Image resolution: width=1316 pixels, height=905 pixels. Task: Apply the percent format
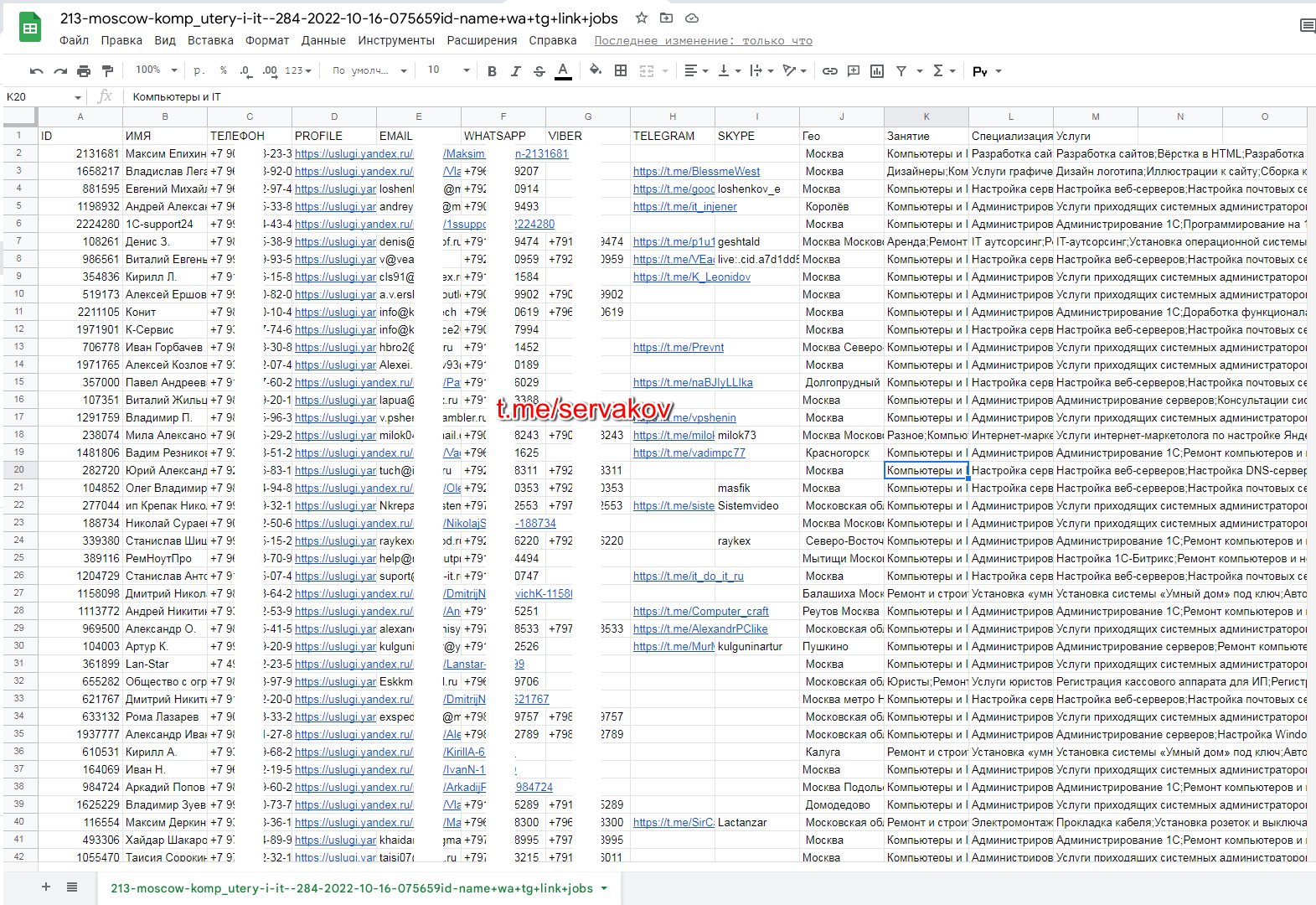(223, 71)
